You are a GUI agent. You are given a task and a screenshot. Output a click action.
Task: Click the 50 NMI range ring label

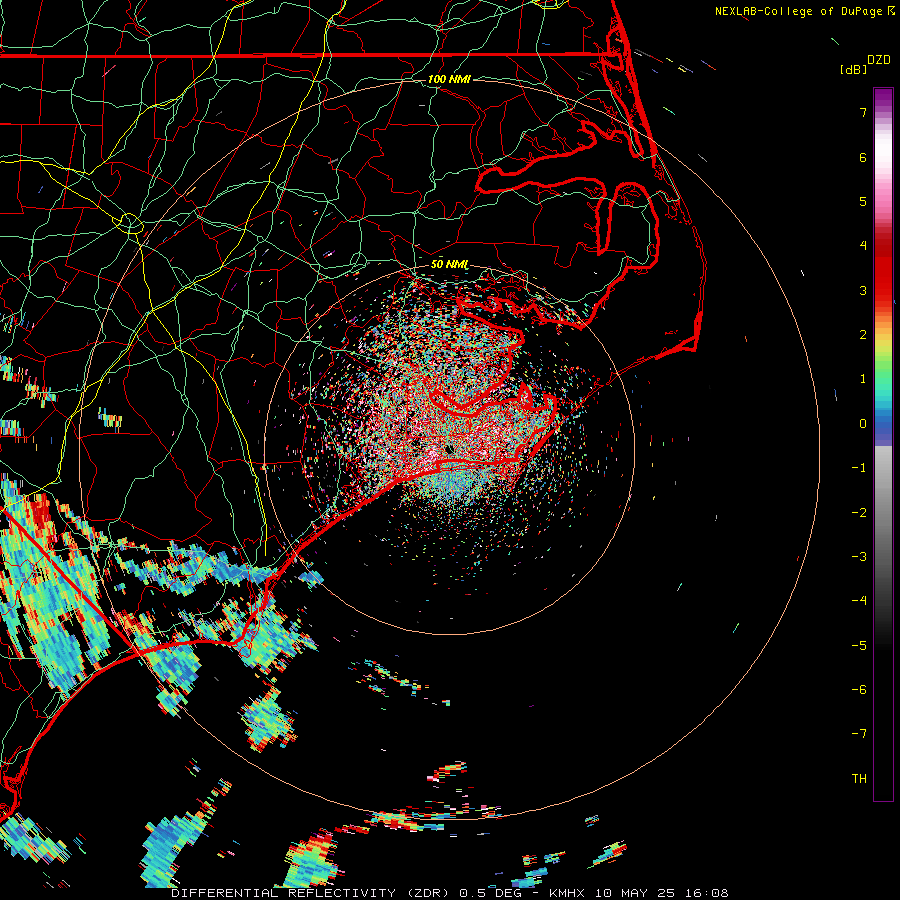450,264
